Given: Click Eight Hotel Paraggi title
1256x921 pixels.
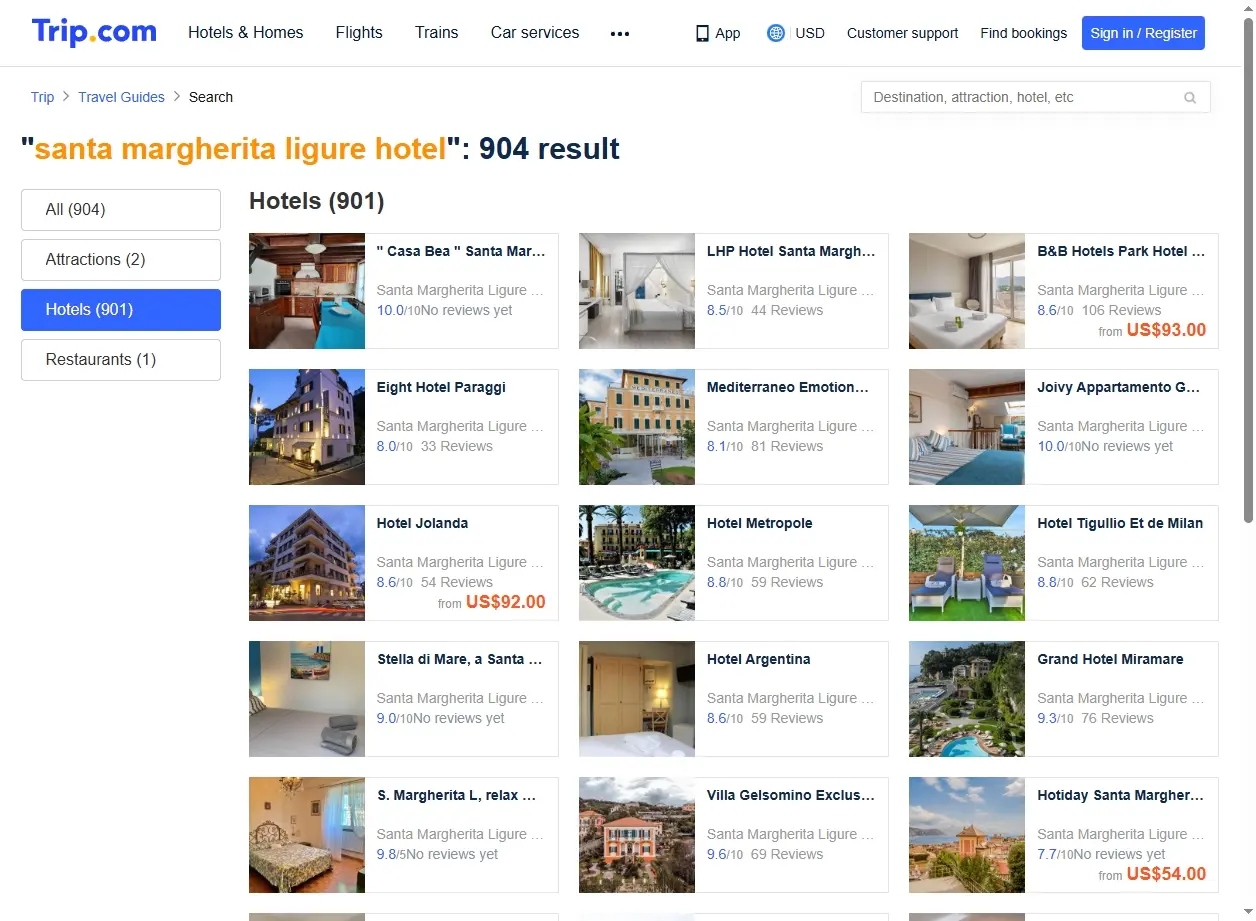Looking at the screenshot, I should pyautogui.click(x=441, y=387).
